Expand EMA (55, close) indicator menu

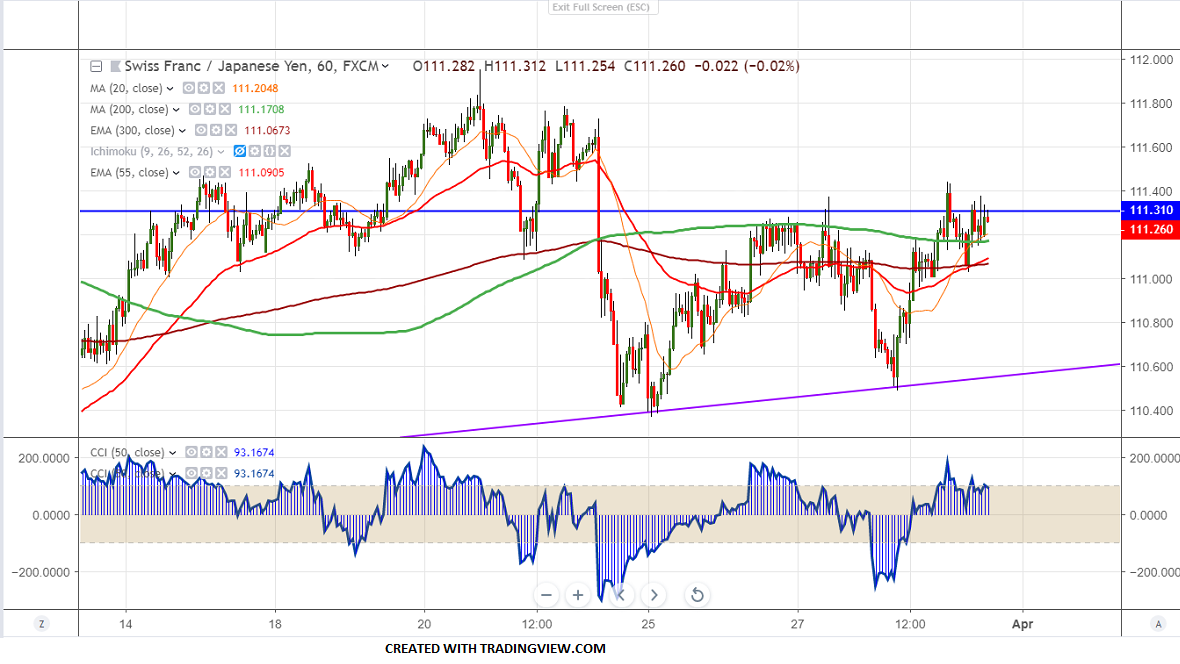[176, 172]
